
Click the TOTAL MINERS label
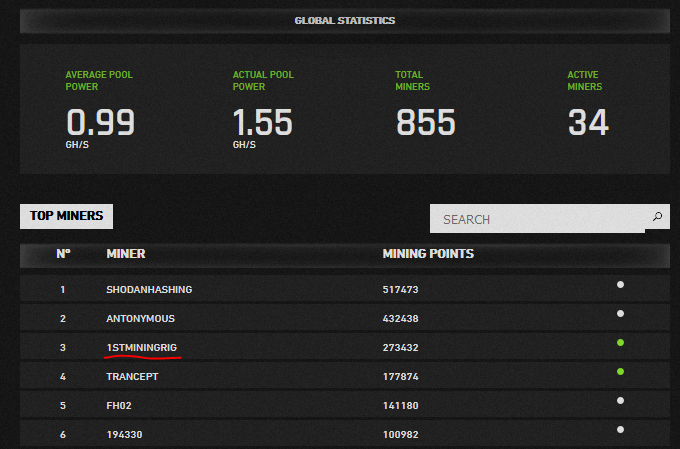[x=412, y=81]
